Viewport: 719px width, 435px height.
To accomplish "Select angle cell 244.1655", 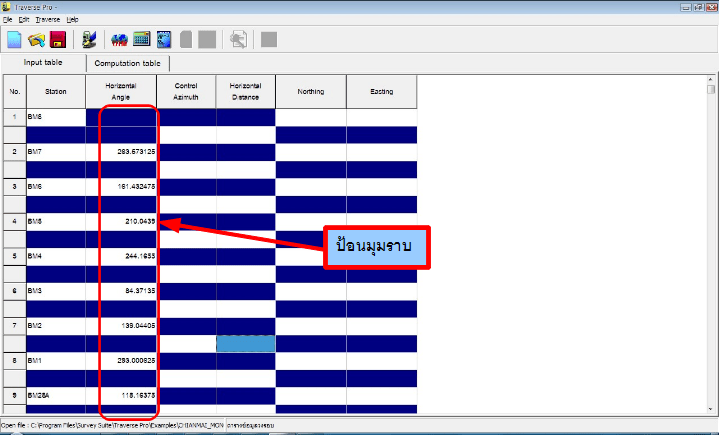I will [x=121, y=256].
